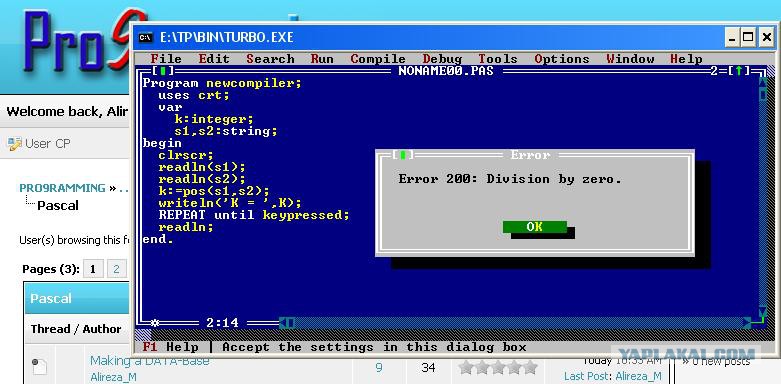The image size is (781, 384).
Task: Close the Error dialog via its corner box
Action: coord(403,155)
